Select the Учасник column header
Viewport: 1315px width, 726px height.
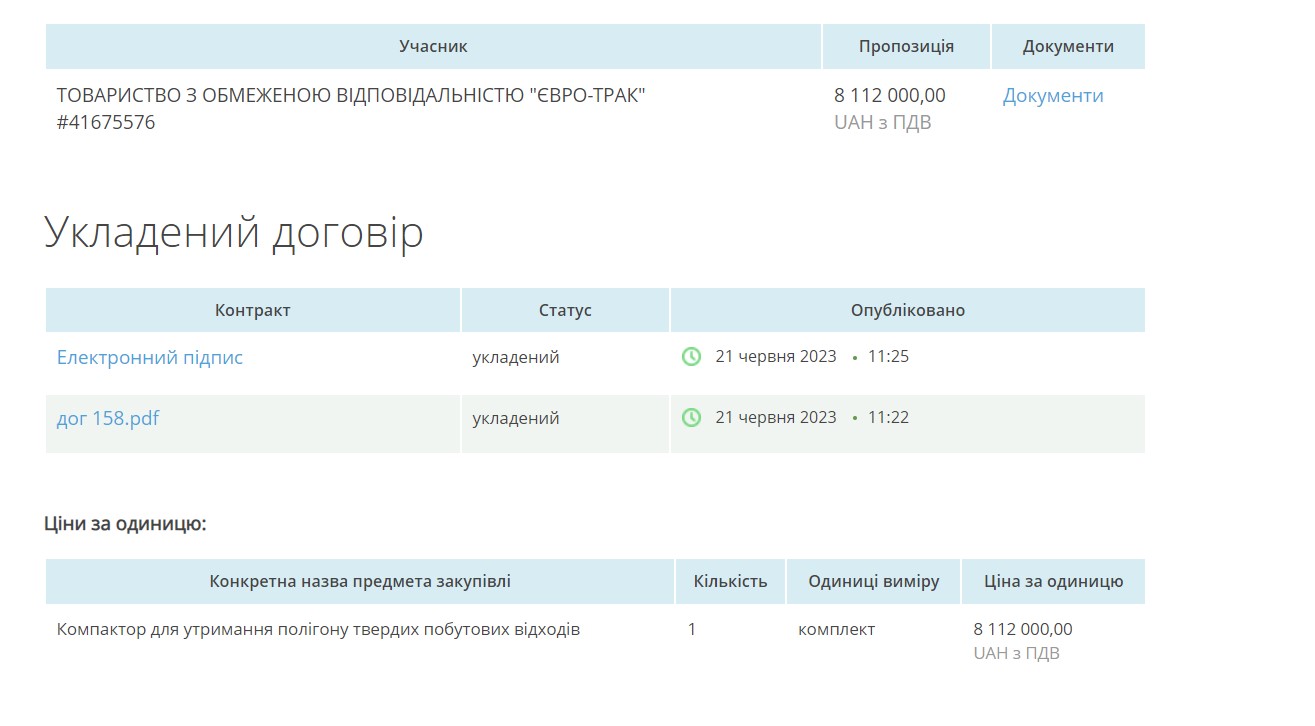(x=433, y=46)
